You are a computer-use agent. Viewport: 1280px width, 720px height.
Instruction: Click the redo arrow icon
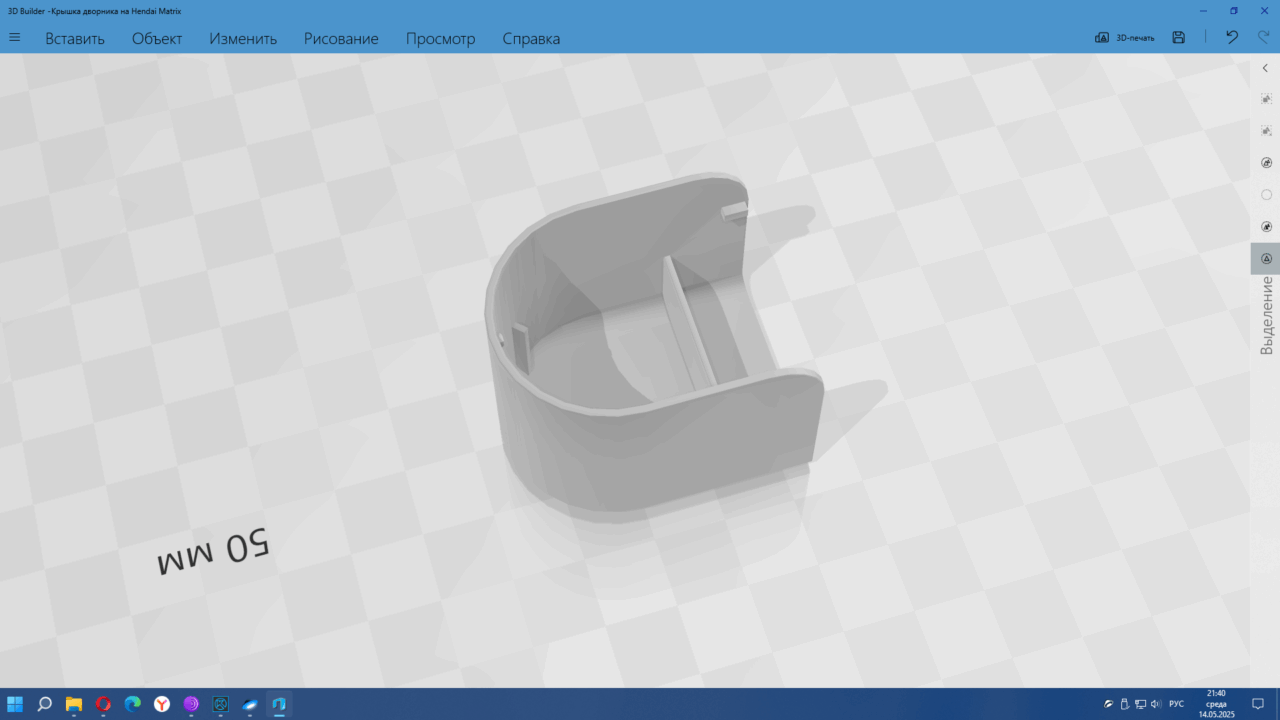1263,38
